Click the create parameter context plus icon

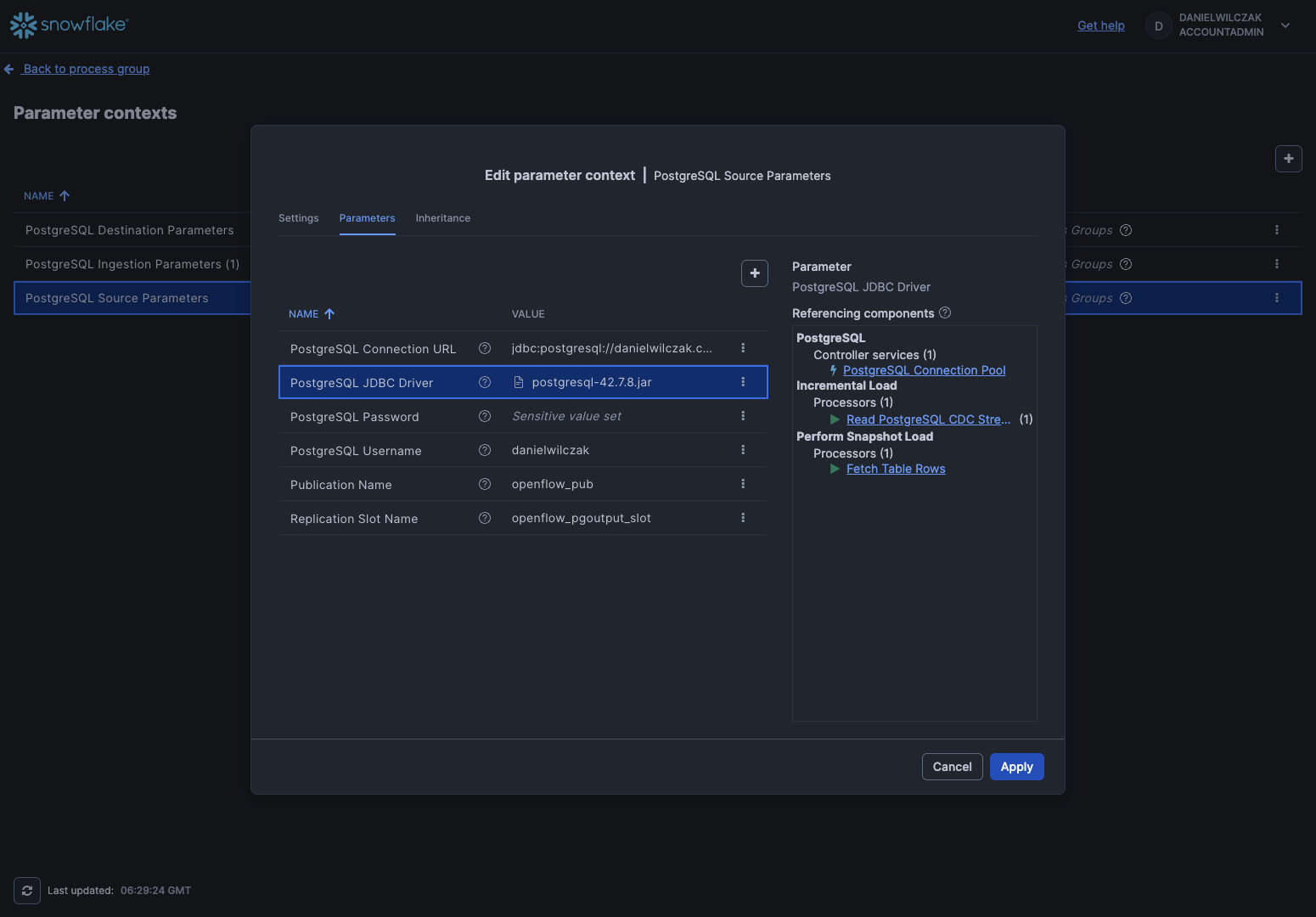point(1288,159)
